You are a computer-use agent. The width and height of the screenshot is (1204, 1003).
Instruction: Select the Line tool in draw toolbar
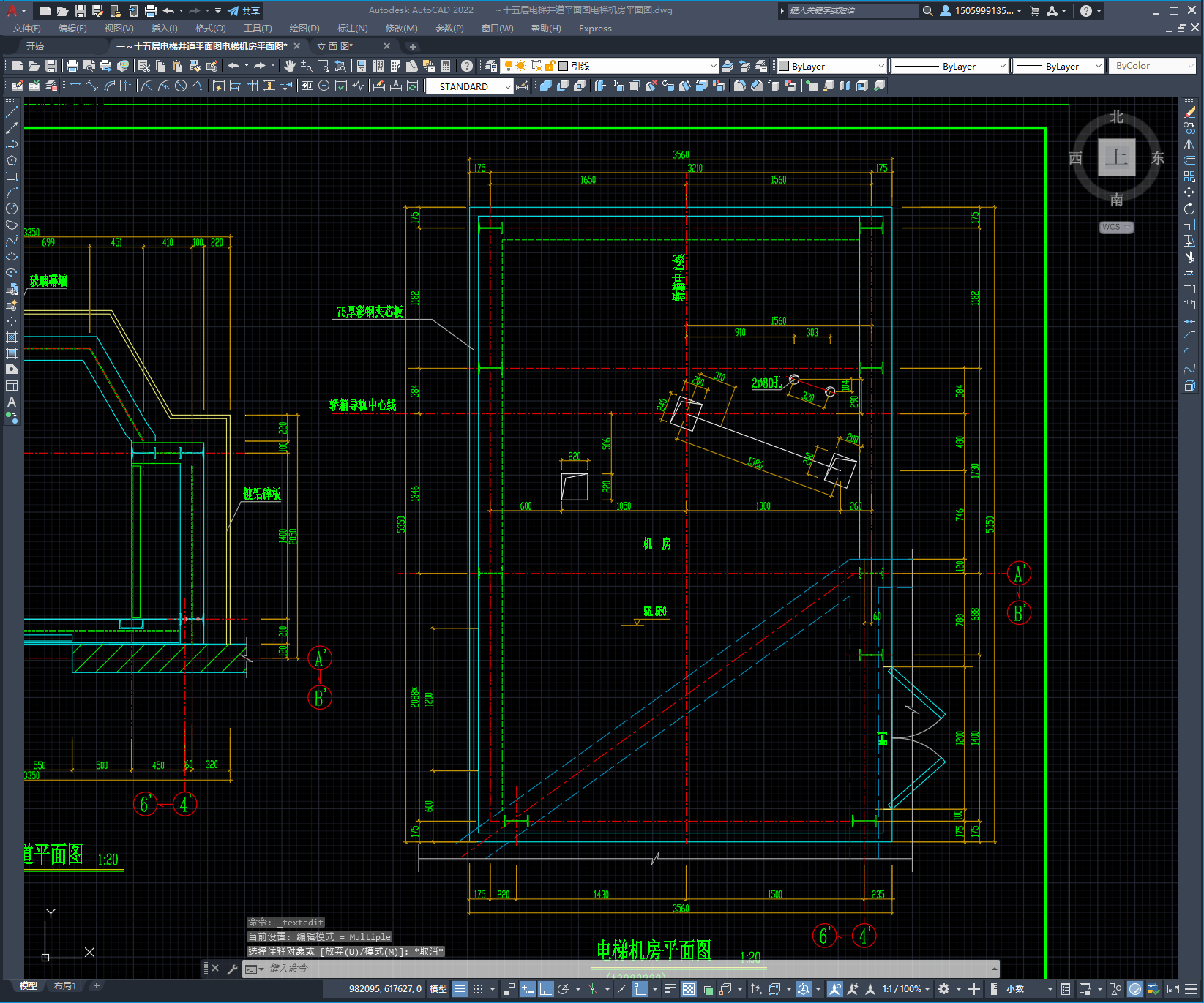tap(12, 112)
